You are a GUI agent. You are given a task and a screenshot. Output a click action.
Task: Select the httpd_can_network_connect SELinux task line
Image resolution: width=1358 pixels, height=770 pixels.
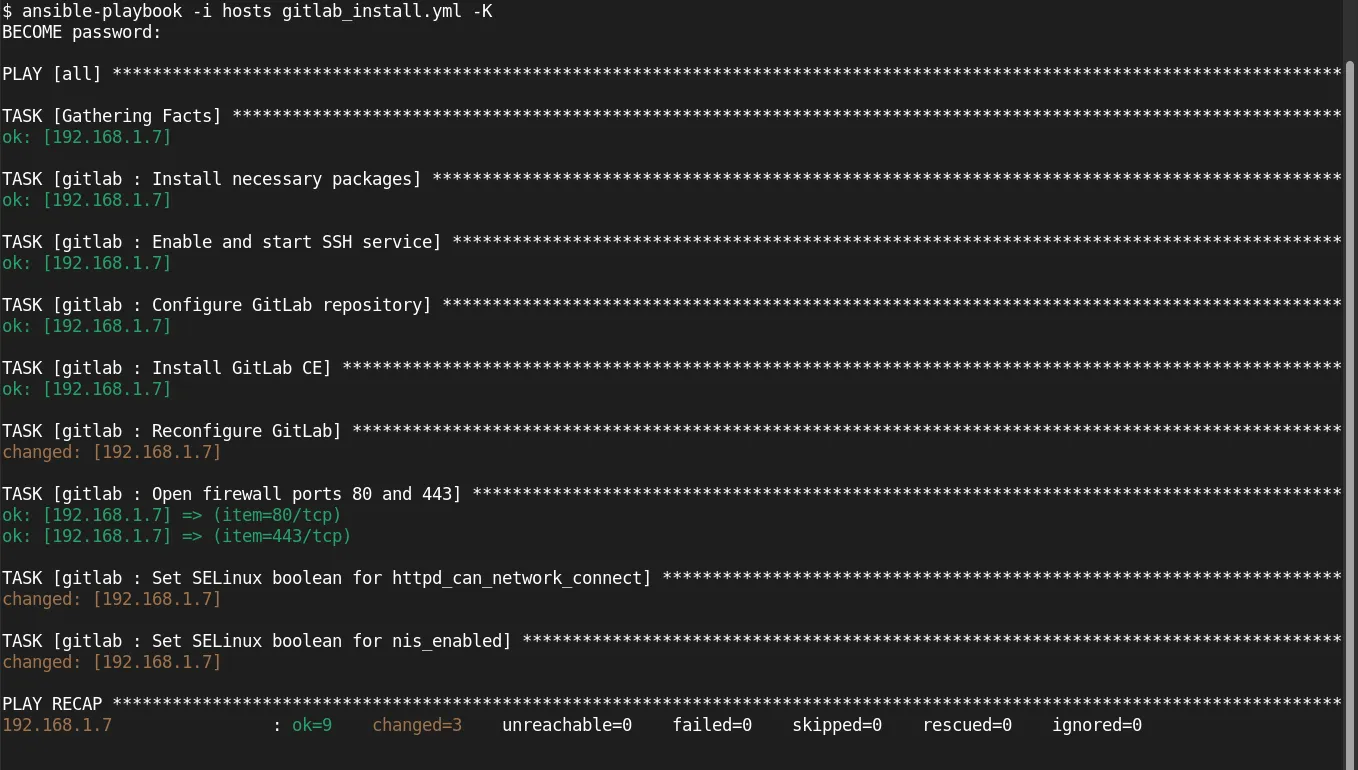[671, 578]
